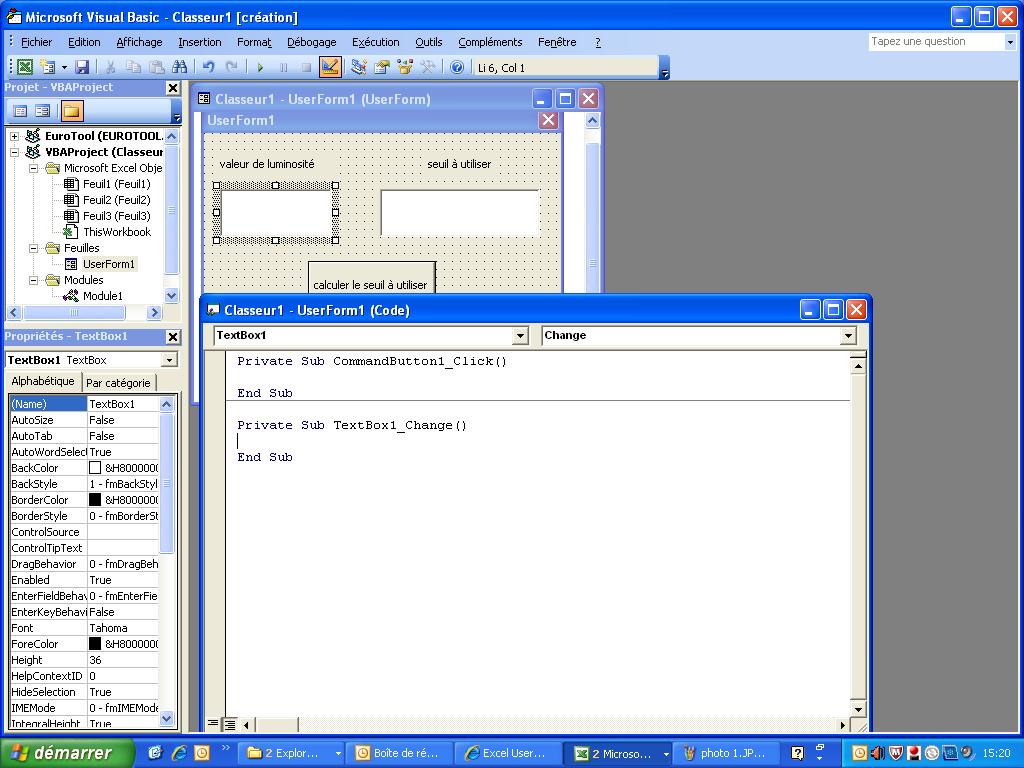Click 'calculer le seuil à utiliser' button on form
Screen dimensions: 1024x768
coord(371,278)
